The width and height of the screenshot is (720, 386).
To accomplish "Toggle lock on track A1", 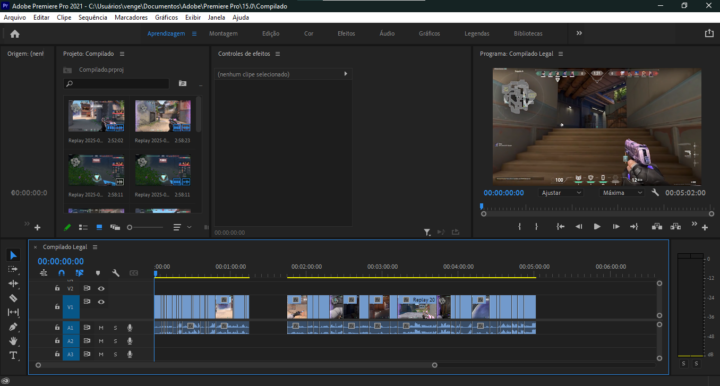I will (57, 327).
